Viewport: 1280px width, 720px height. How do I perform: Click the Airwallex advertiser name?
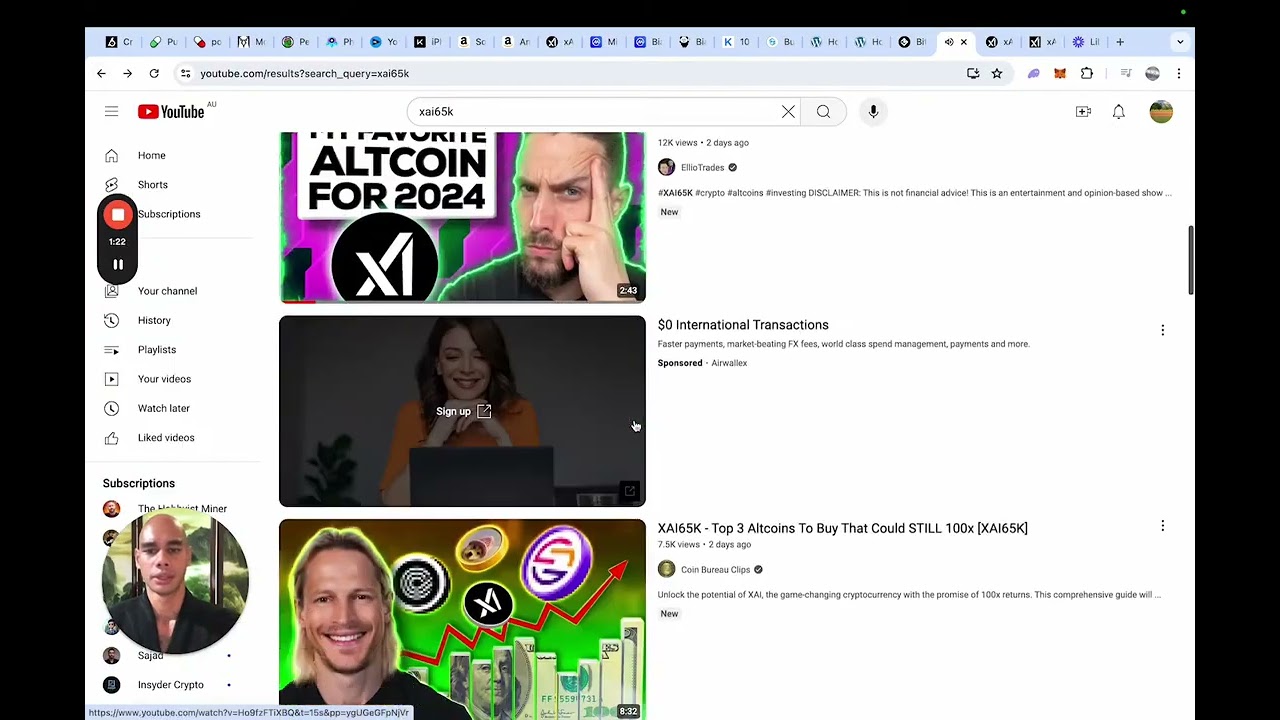(x=729, y=363)
